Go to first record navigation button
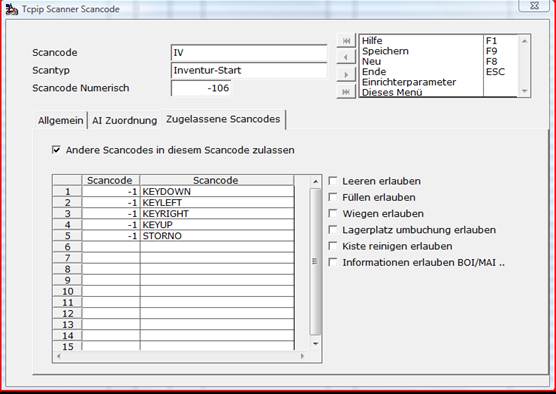 tap(346, 41)
